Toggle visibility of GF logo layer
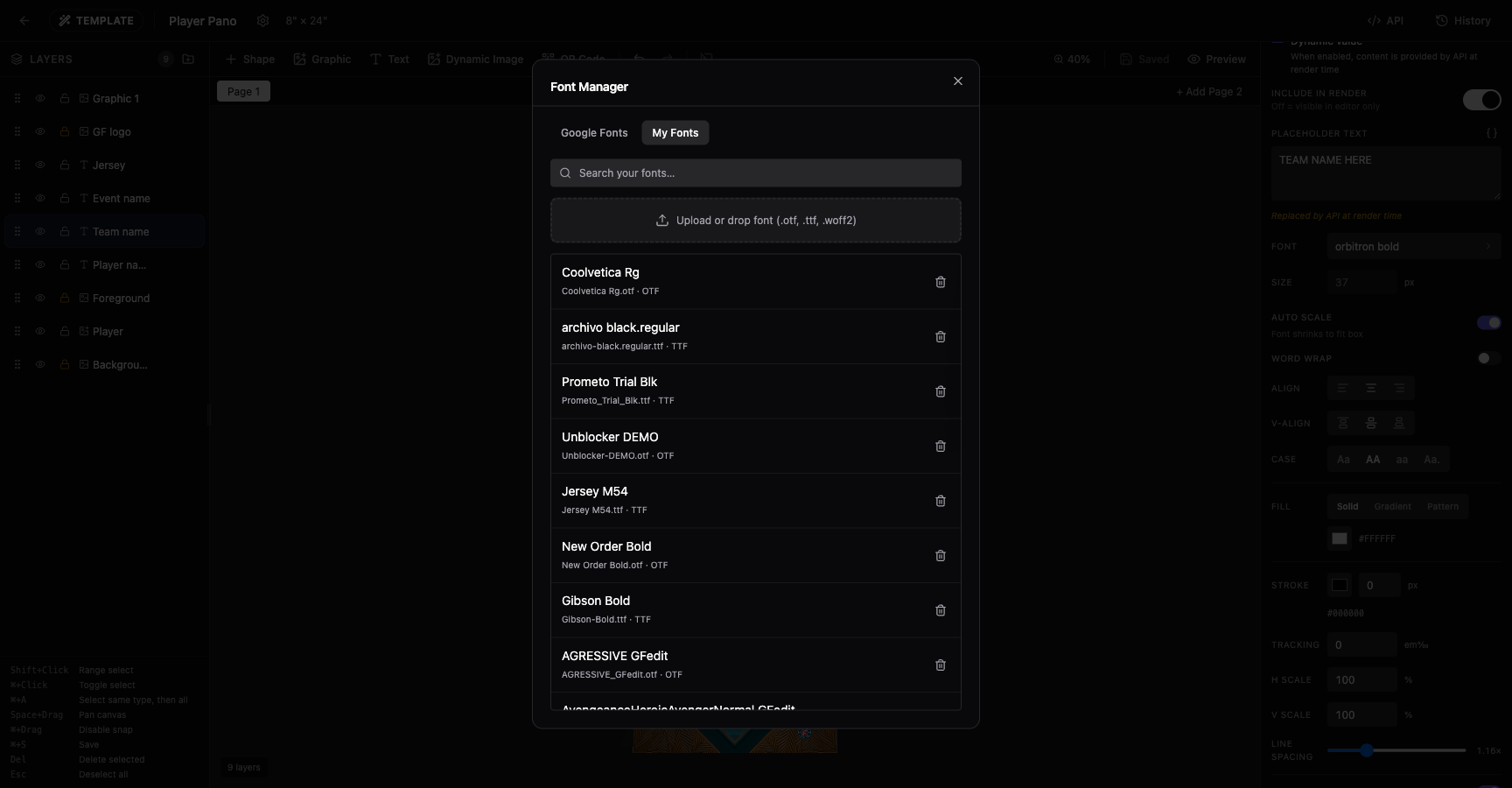This screenshot has width=1512, height=788. [x=40, y=132]
